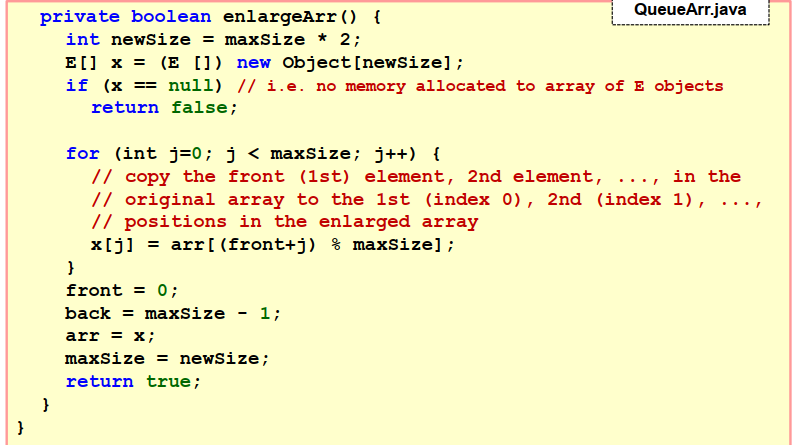Click the line 'maxSize = newSize;'
Viewport: 792px width, 445px height.
point(167,359)
